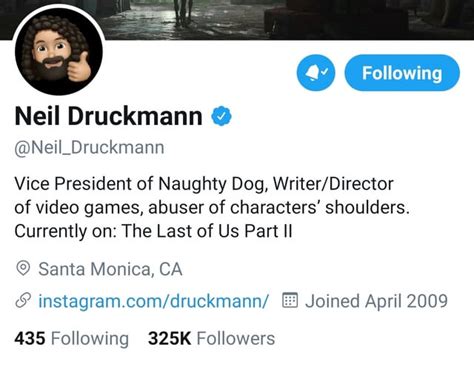Click the profile bio description text

(212, 207)
